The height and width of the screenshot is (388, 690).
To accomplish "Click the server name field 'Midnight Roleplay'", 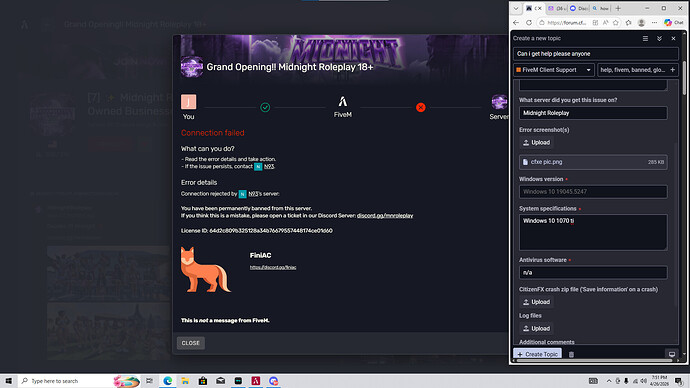I will 593,113.
